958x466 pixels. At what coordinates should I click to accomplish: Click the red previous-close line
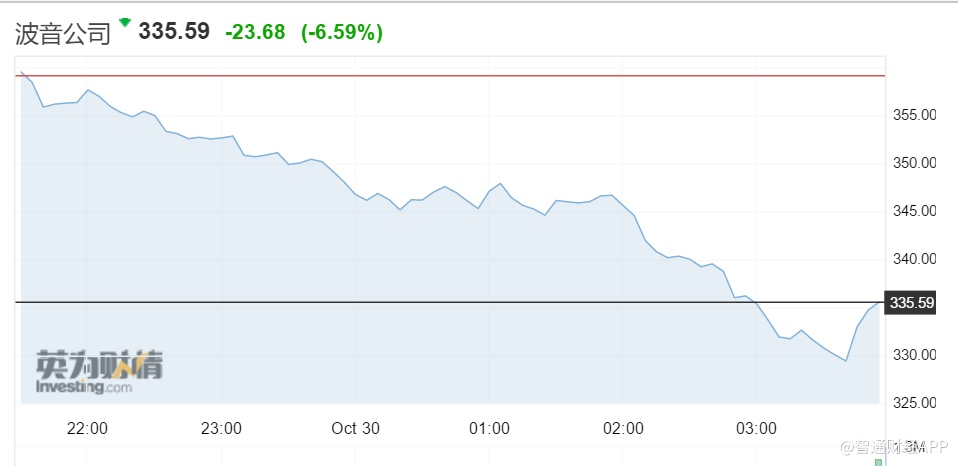[x=450, y=75]
